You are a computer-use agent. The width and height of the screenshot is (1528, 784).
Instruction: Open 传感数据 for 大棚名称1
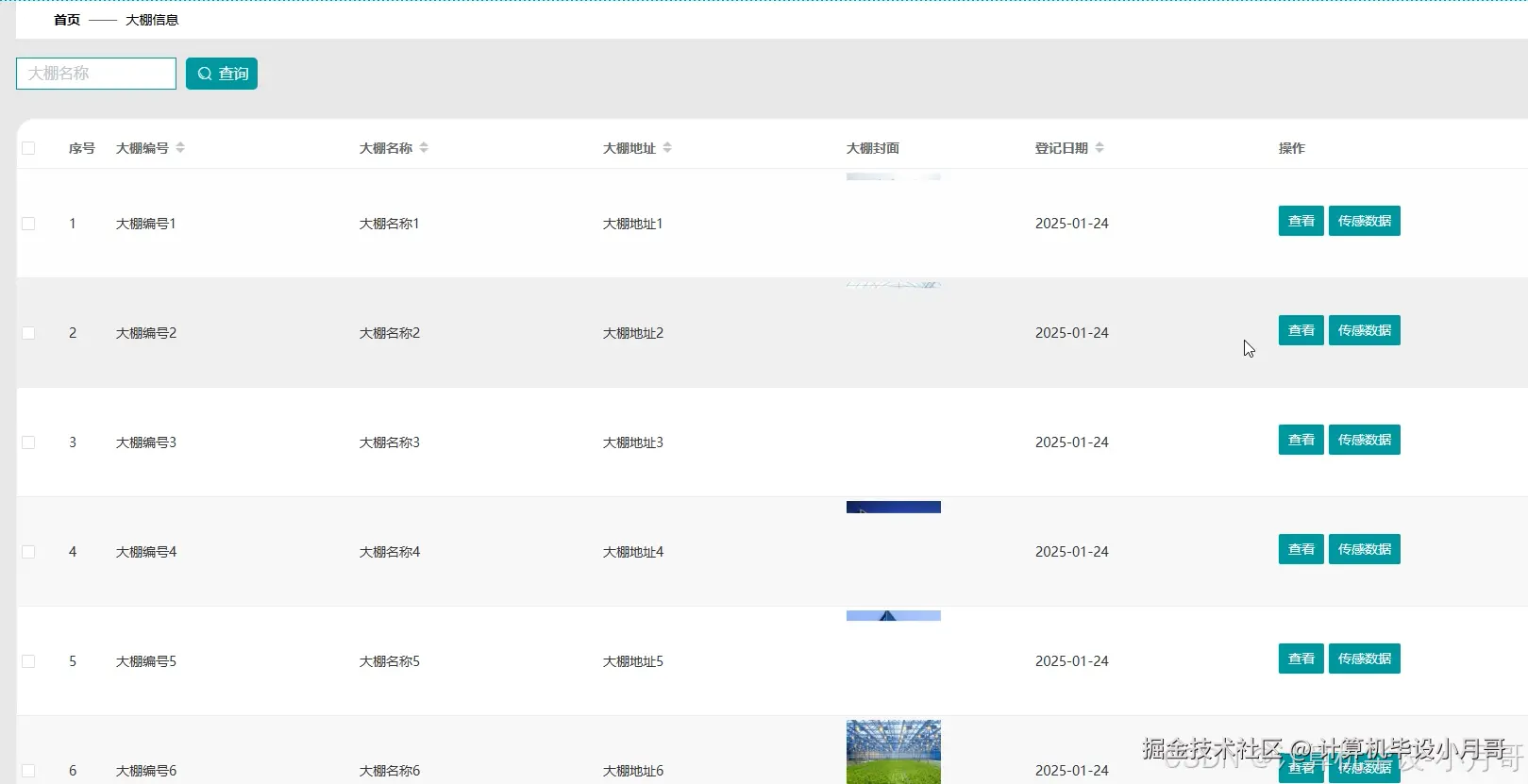[1364, 221]
